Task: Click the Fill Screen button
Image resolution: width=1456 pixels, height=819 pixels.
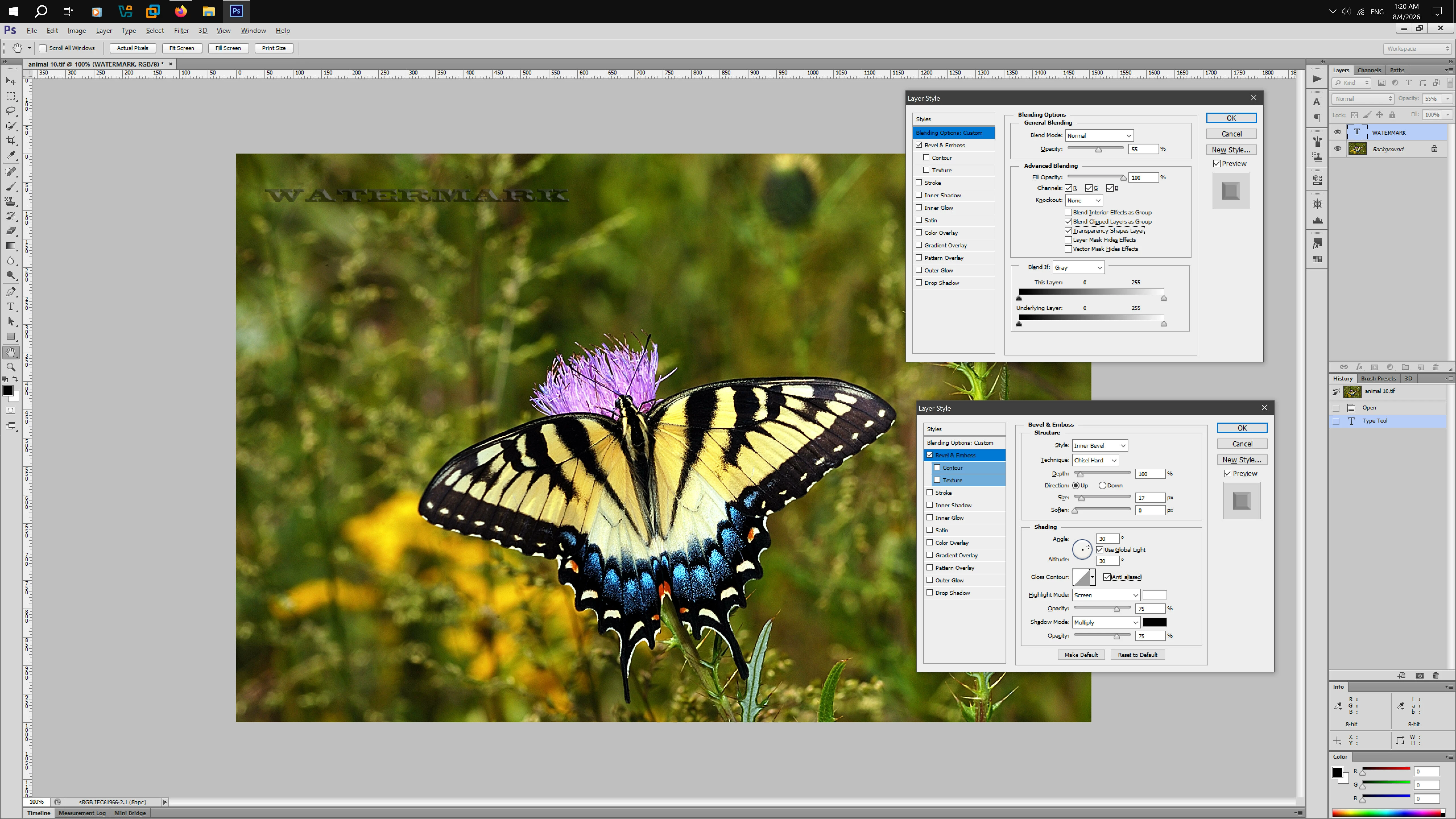Action: pos(228,48)
